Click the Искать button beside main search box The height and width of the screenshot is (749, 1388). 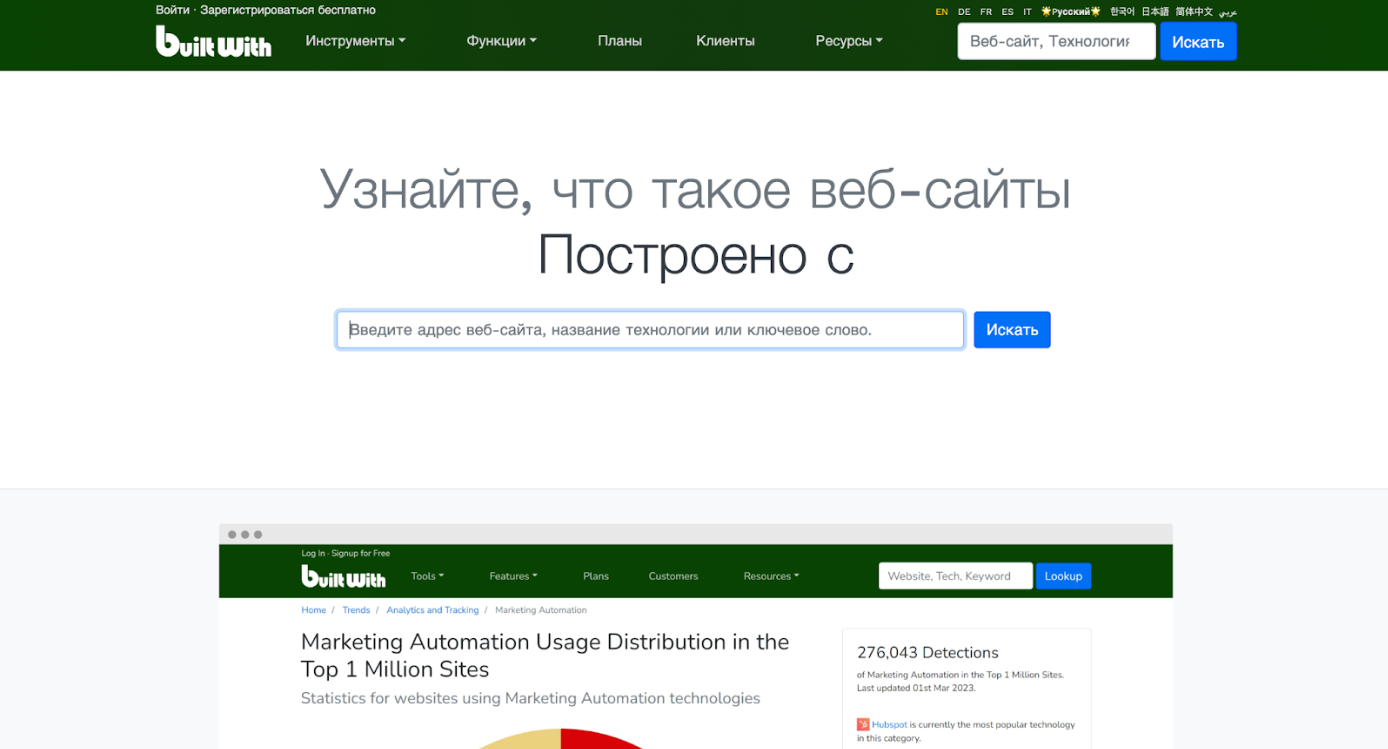(1012, 330)
